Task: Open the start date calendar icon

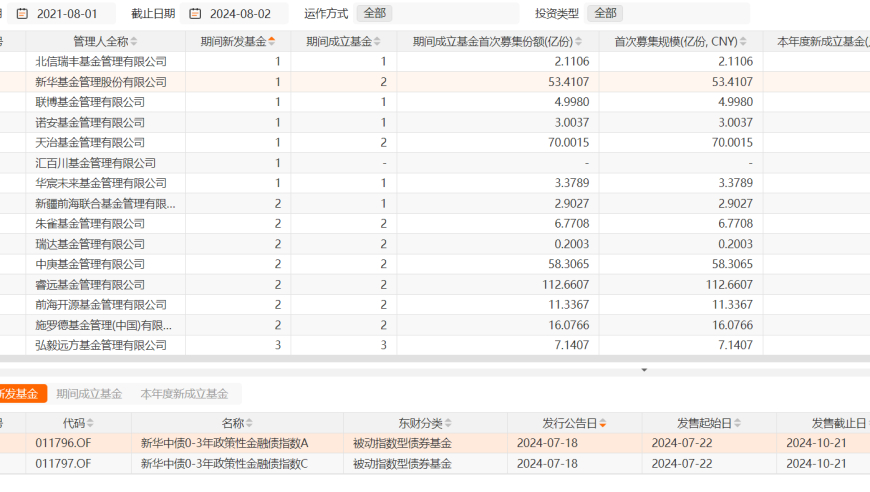Action: point(22,14)
